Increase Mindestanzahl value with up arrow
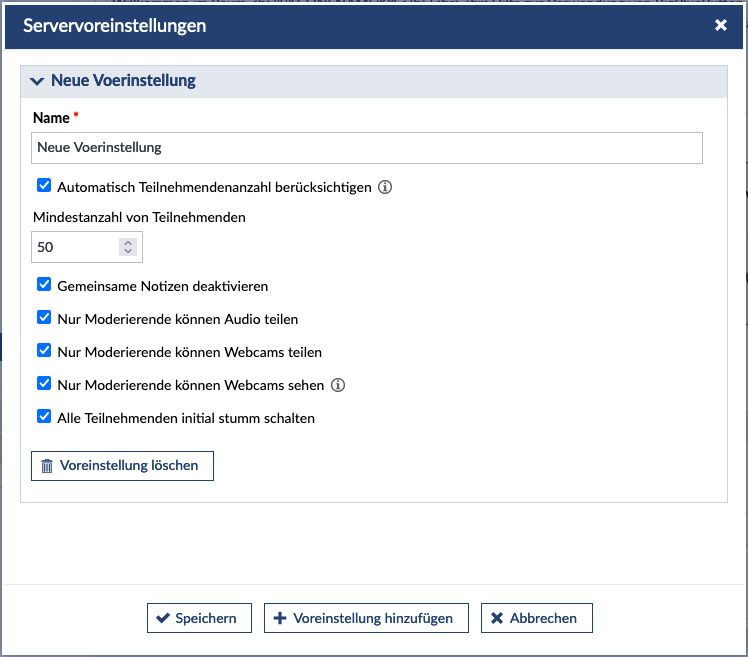The height and width of the screenshot is (657, 748). point(127,241)
